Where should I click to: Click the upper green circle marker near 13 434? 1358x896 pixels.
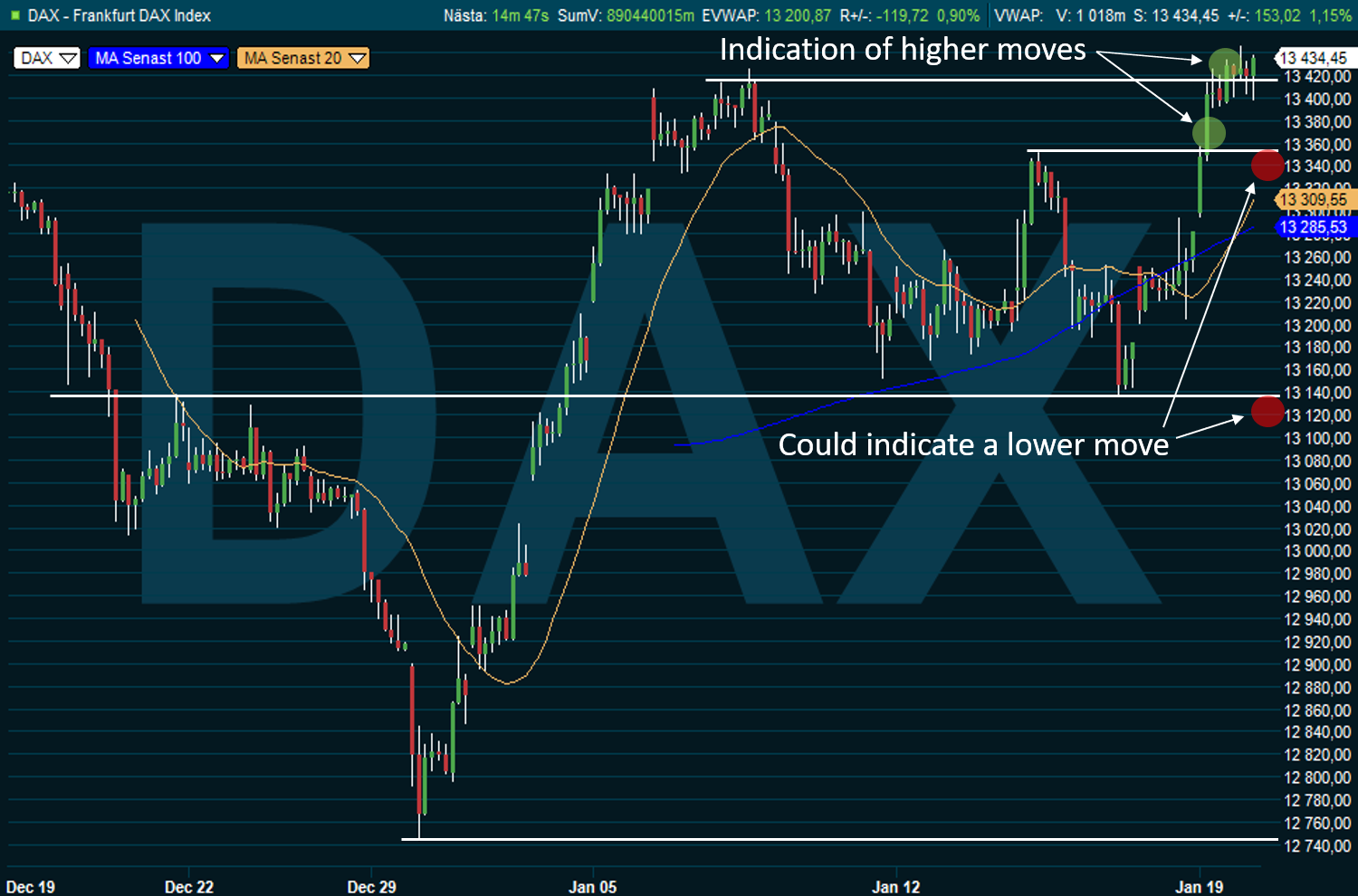(1225, 63)
